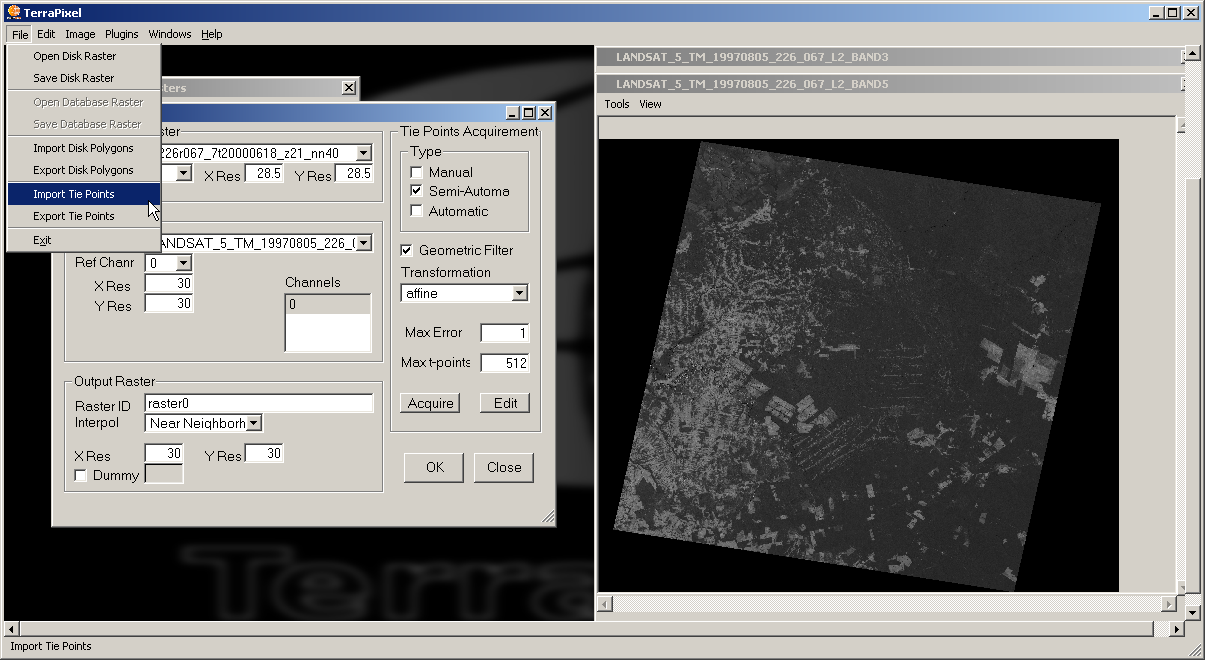Open the Transformation affine dropdown

pyautogui.click(x=518, y=294)
